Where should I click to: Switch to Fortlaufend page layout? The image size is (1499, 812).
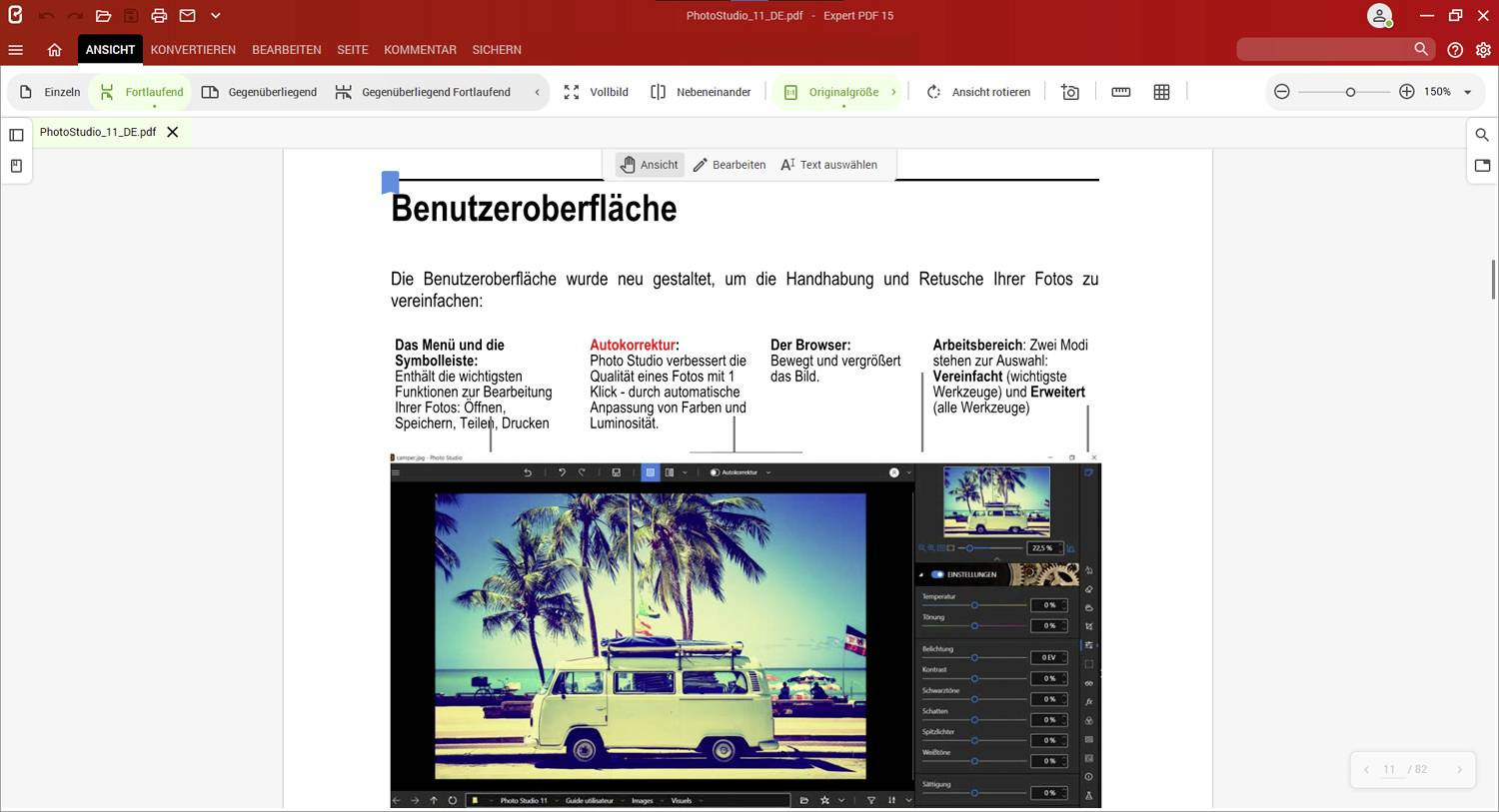tap(139, 91)
